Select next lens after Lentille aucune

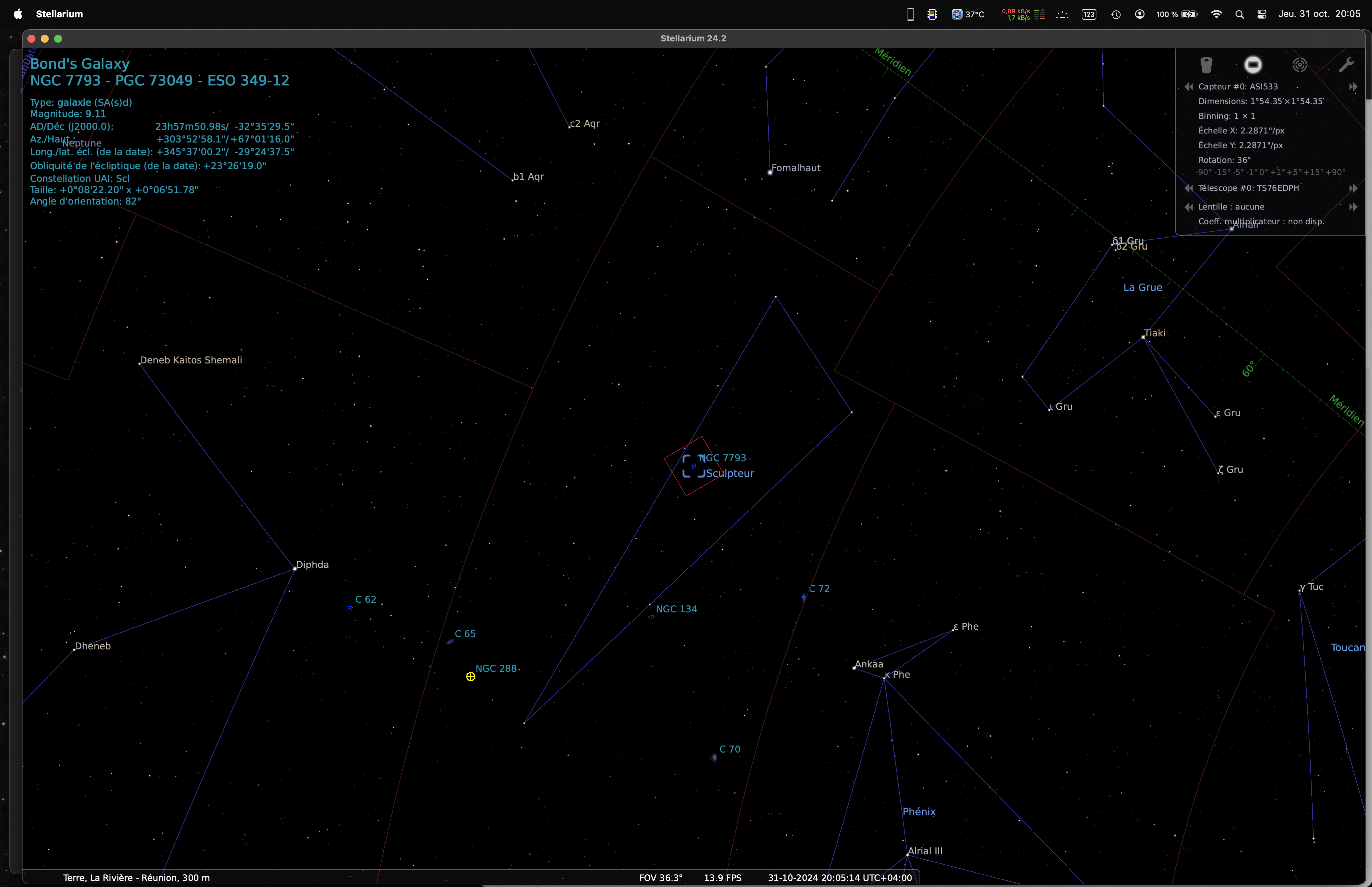tap(1353, 207)
